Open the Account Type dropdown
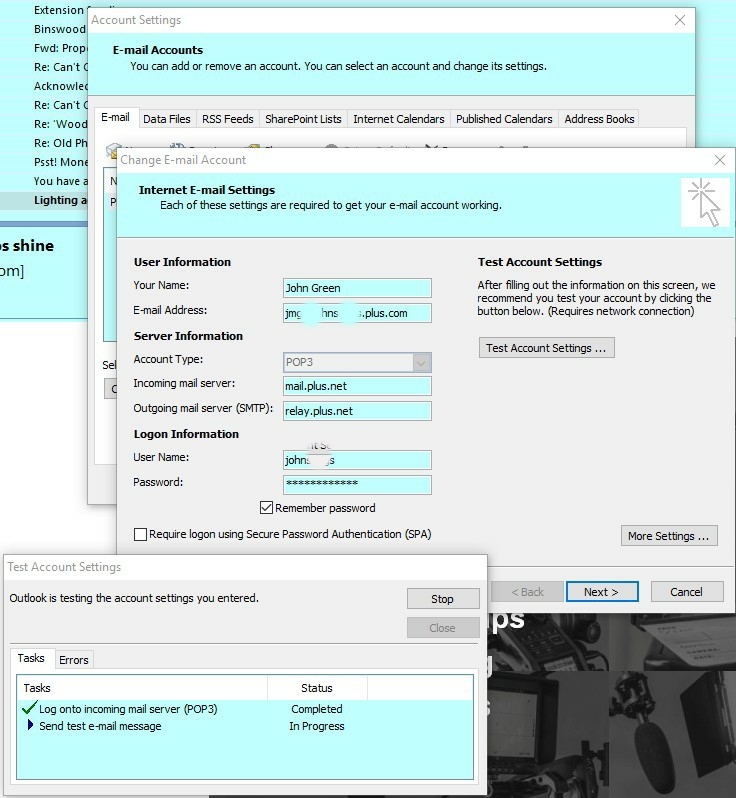The width and height of the screenshot is (736, 798). click(422, 362)
